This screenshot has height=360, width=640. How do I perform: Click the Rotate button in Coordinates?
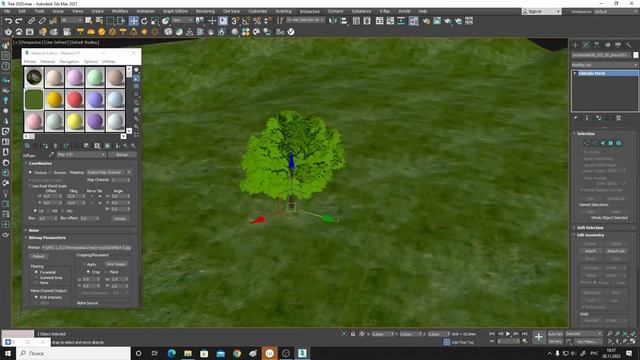(x=120, y=219)
